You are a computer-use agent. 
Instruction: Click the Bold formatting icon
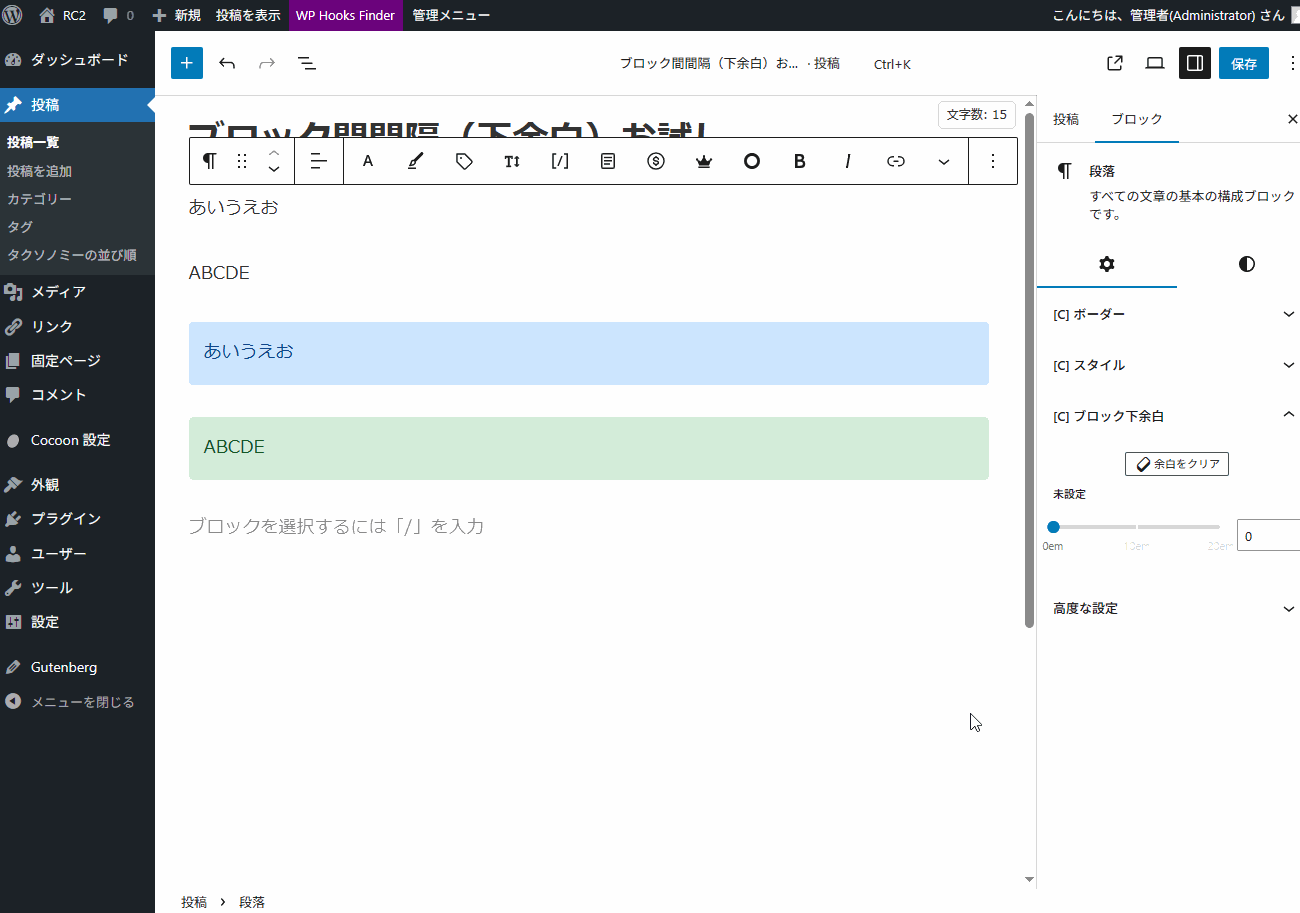[799, 161]
